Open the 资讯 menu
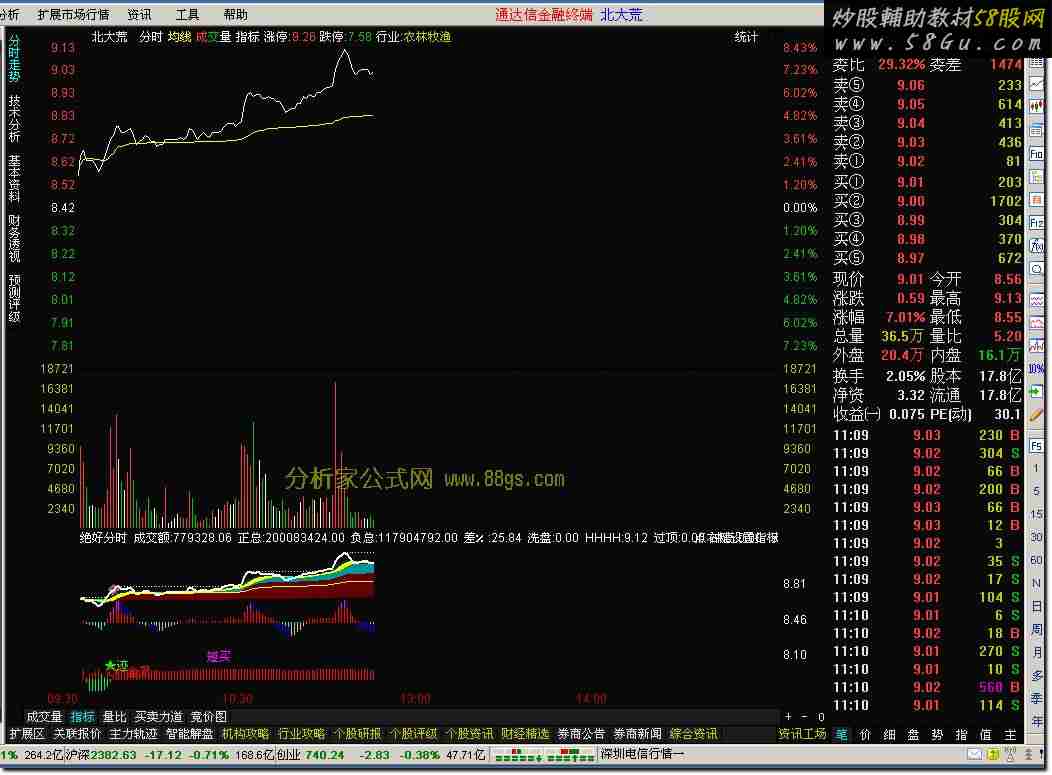1052x775 pixels. (139, 14)
